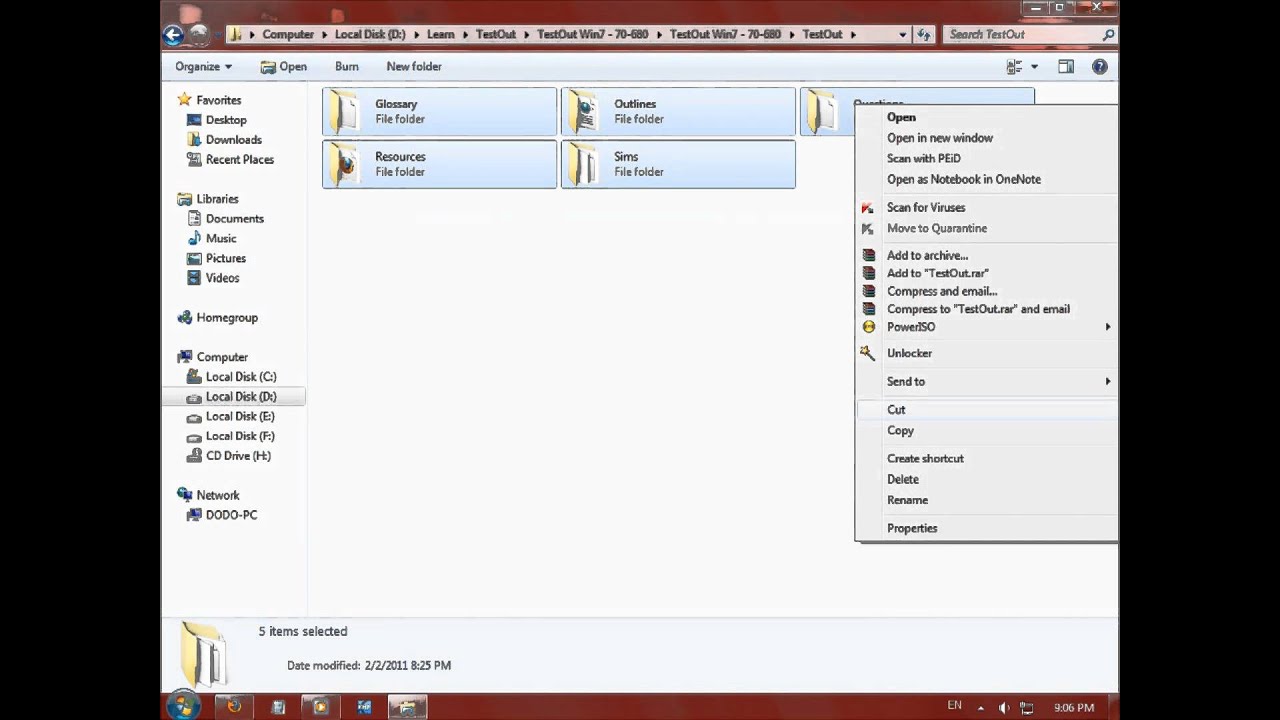Click the search magnifier icon

[1108, 35]
